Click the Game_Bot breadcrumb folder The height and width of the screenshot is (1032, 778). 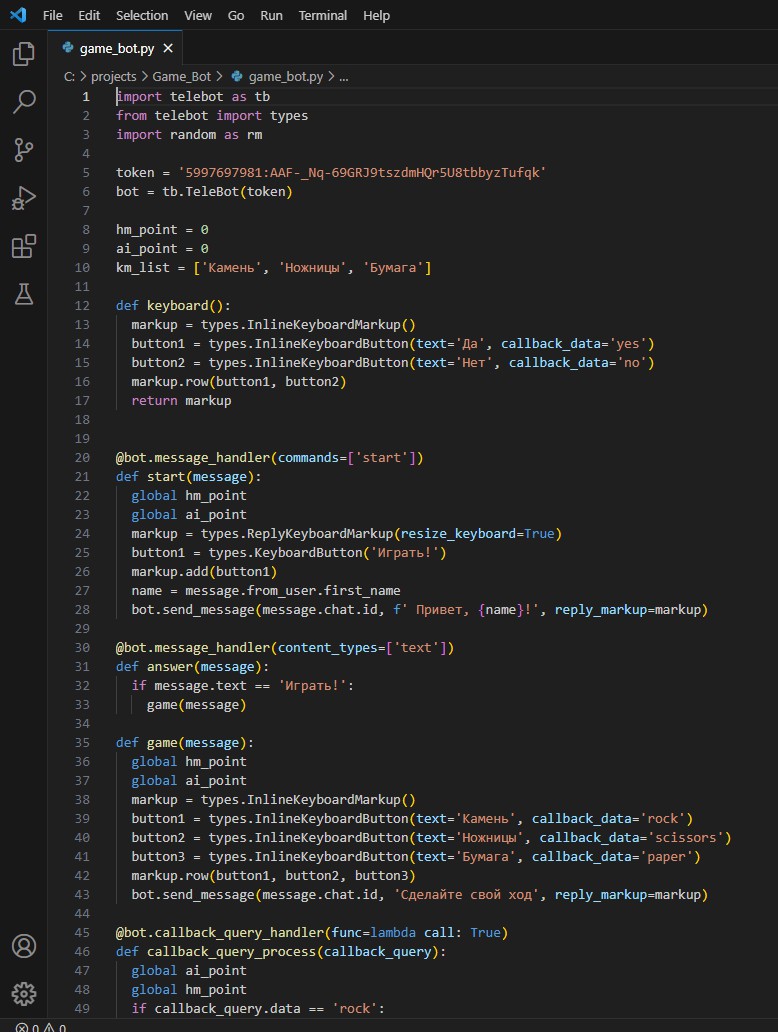click(182, 77)
